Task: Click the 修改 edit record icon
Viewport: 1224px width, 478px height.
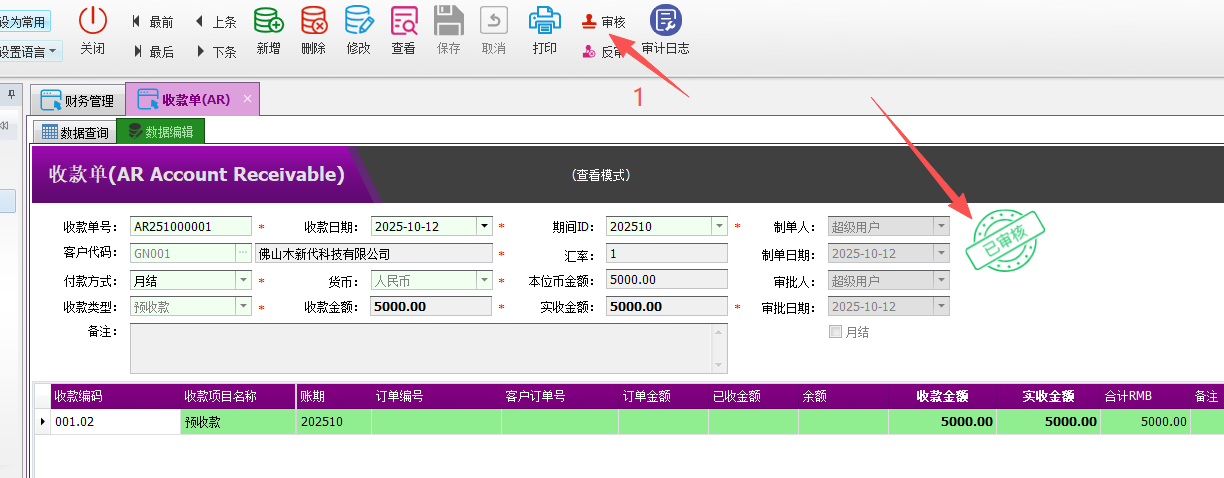Action: tap(358, 20)
